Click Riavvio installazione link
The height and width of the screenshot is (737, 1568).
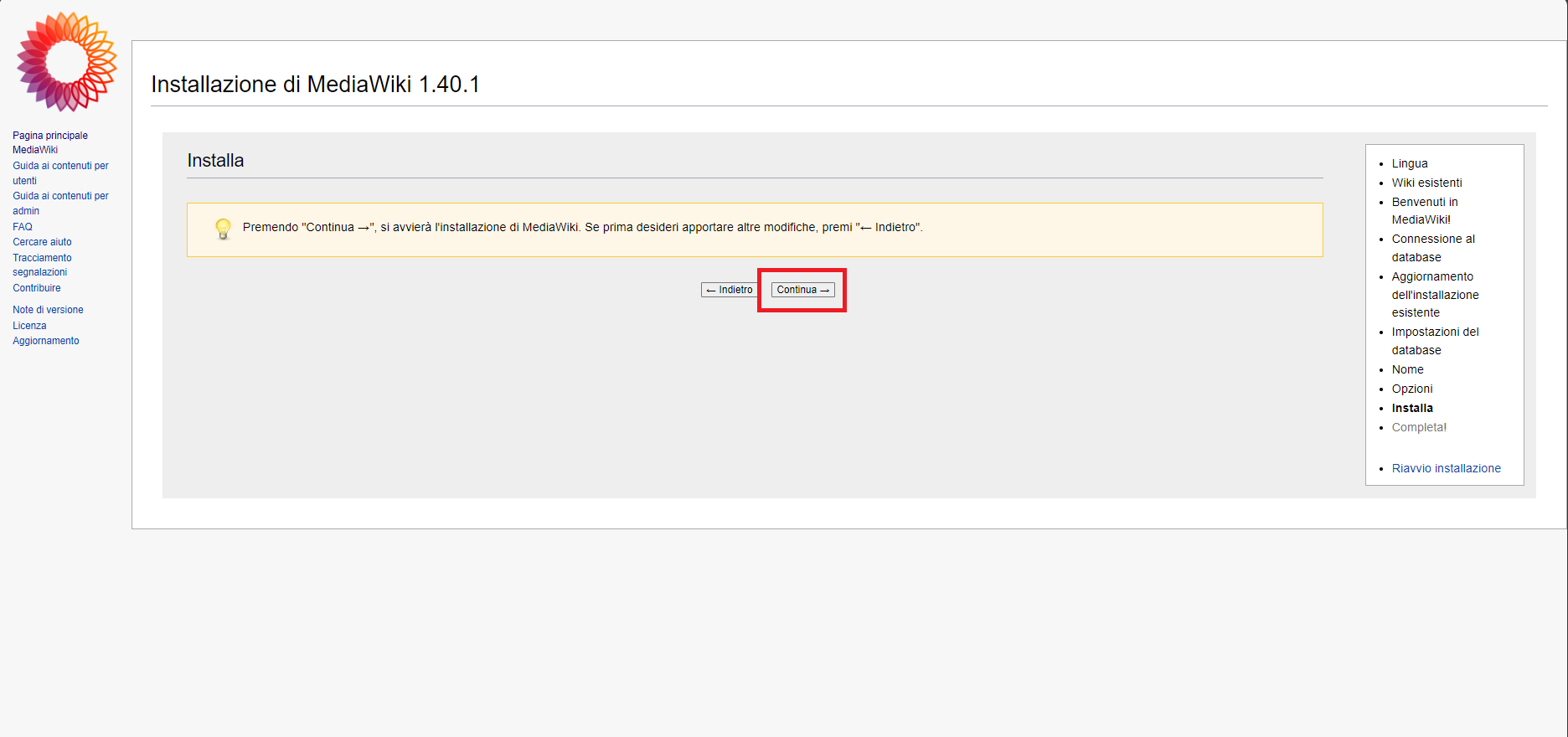point(1447,468)
